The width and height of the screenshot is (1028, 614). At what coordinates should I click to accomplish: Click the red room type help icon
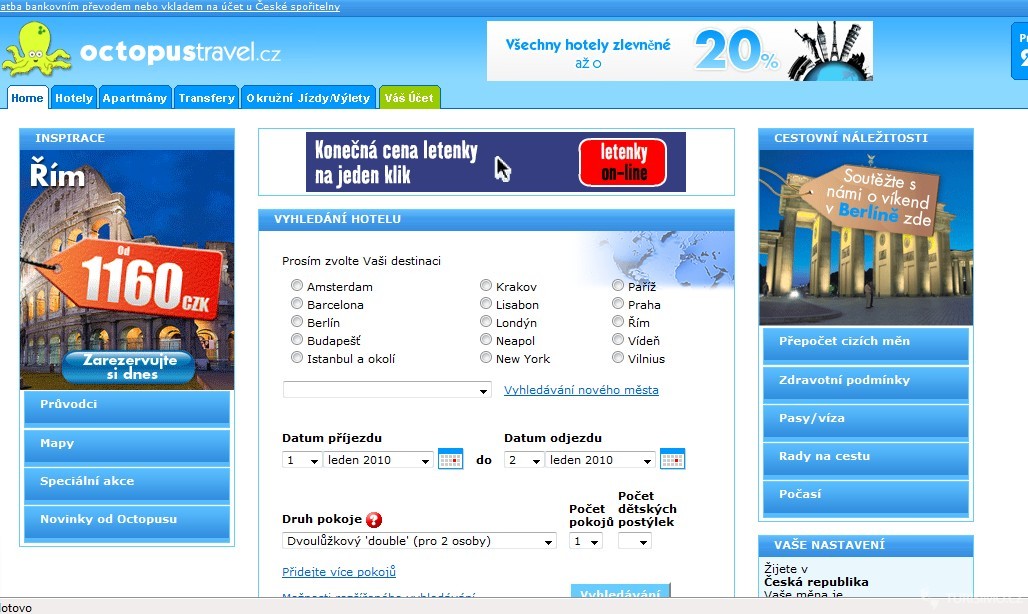pos(374,520)
